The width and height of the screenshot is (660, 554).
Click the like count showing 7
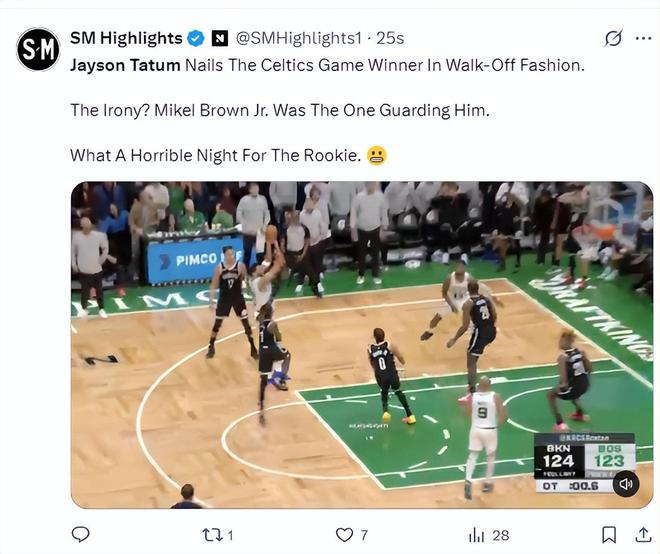pos(364,535)
